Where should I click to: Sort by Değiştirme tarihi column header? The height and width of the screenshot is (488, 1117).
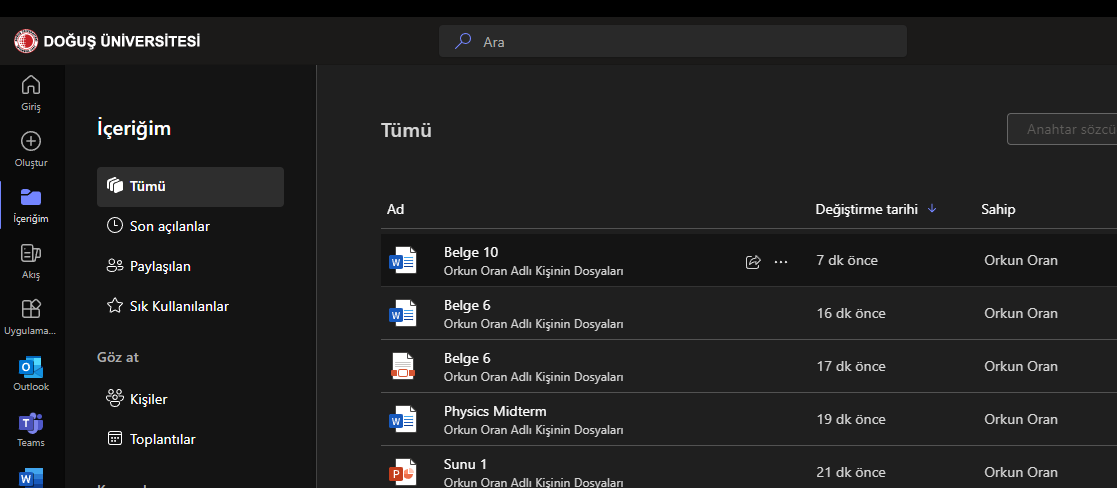tap(866, 209)
